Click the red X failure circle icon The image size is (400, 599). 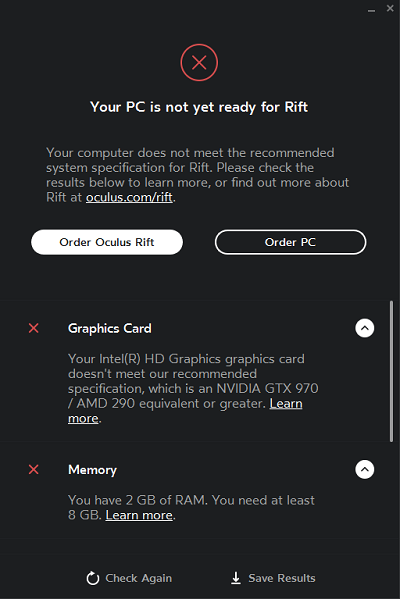199,63
